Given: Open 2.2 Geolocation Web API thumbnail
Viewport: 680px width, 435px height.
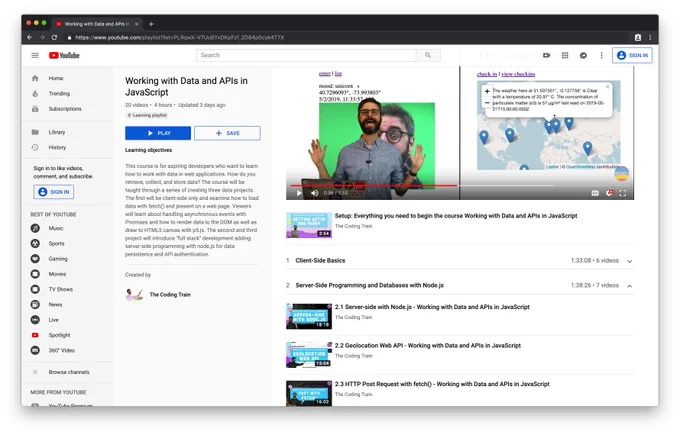Looking at the screenshot, I should pyautogui.click(x=309, y=355).
